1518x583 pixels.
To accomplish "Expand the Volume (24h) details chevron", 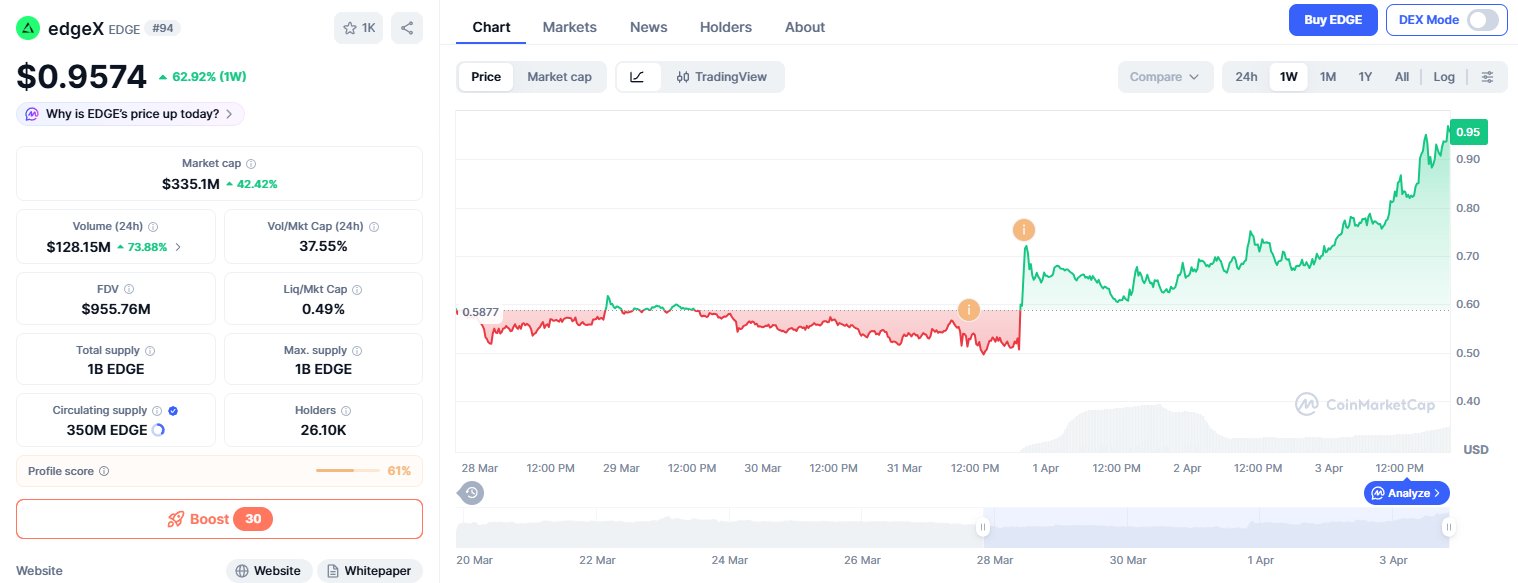I will tap(178, 247).
